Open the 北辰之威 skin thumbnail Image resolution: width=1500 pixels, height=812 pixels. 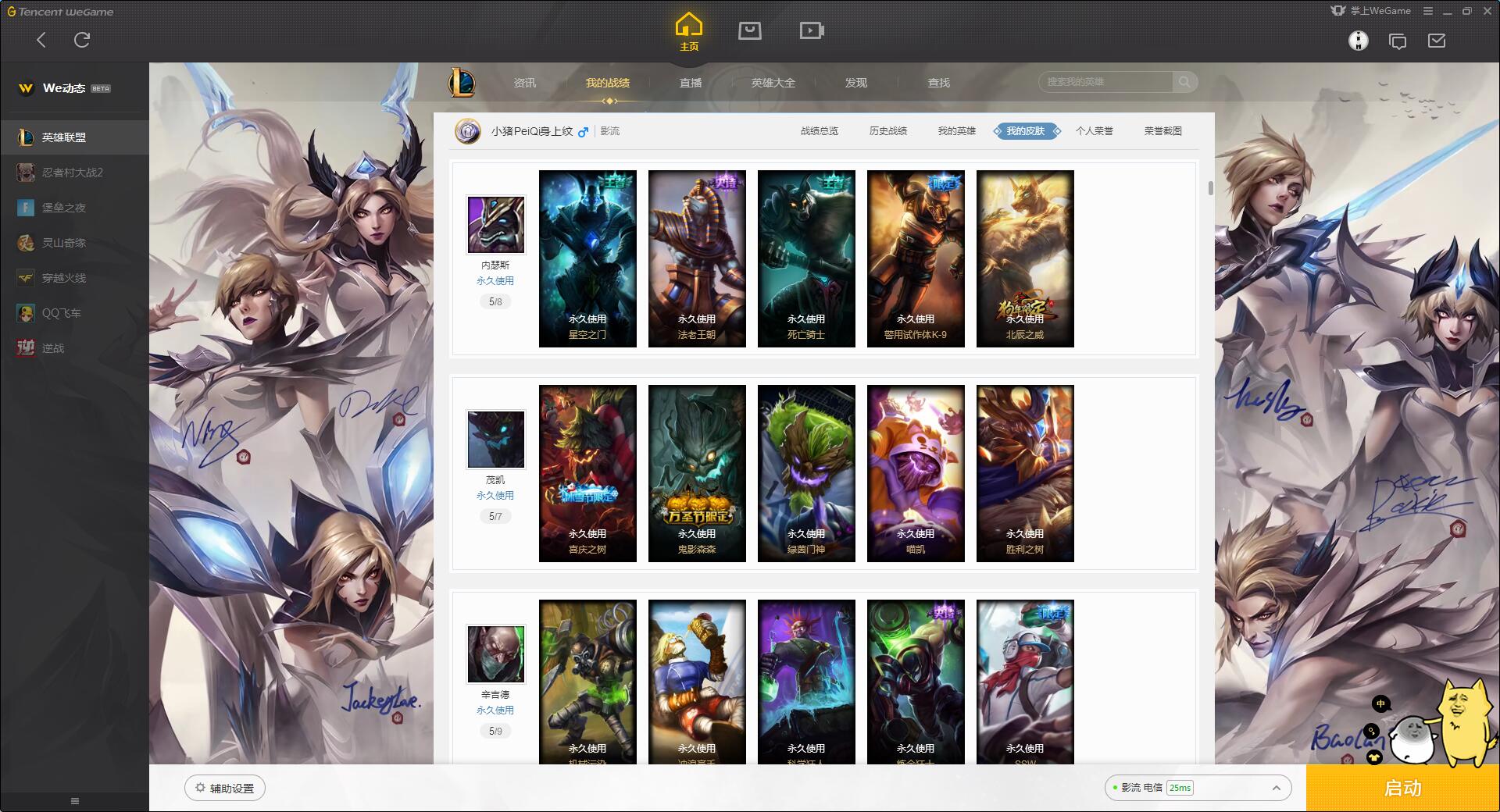tap(1025, 258)
